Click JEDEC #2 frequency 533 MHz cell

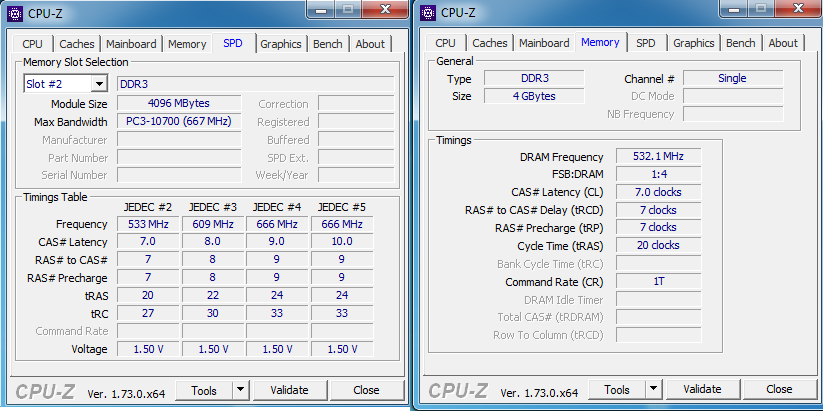[148, 224]
